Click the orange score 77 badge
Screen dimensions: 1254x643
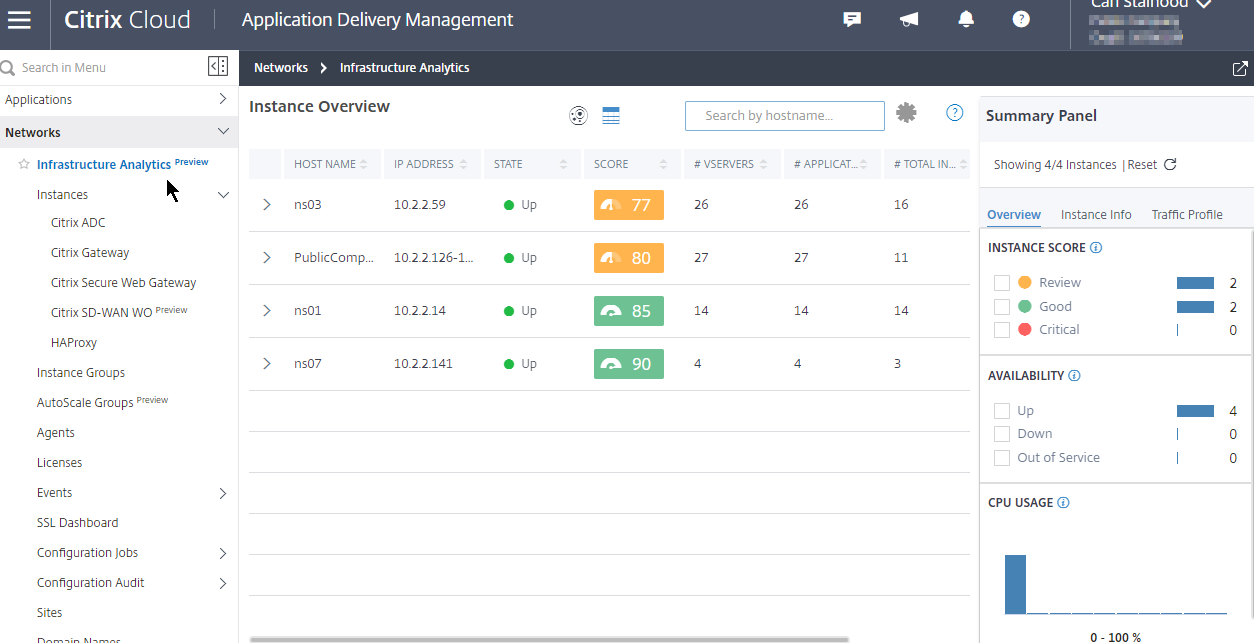click(629, 205)
